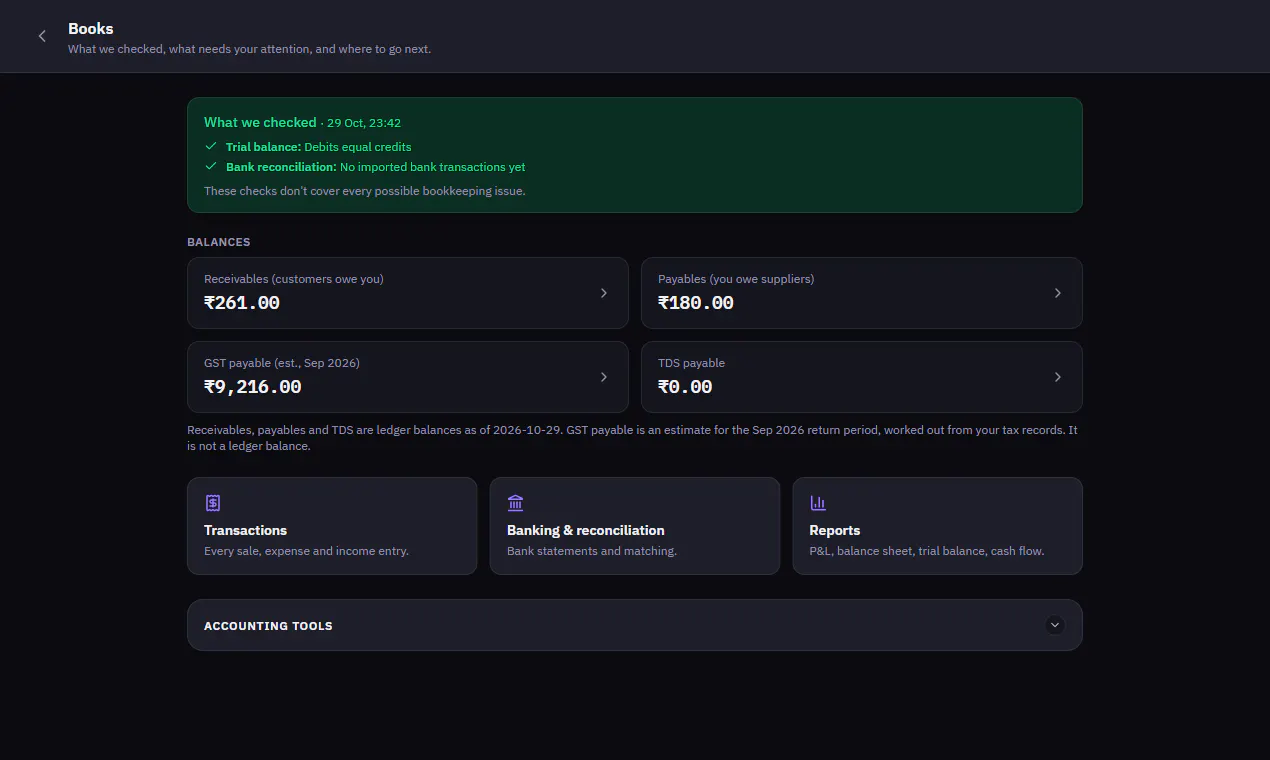The image size is (1270, 760).
Task: Click the Payables (you owe suppliers) label
Action: coord(736,279)
